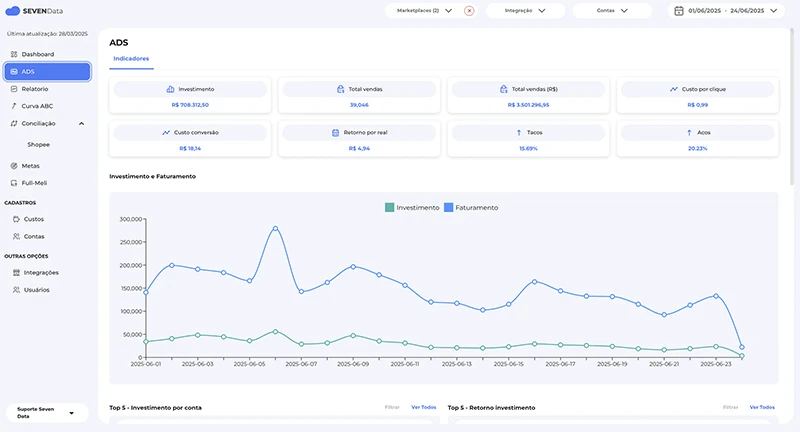Open Full-Meli via its sidebar icon
Viewport: 800px width, 432px height.
coord(14,183)
